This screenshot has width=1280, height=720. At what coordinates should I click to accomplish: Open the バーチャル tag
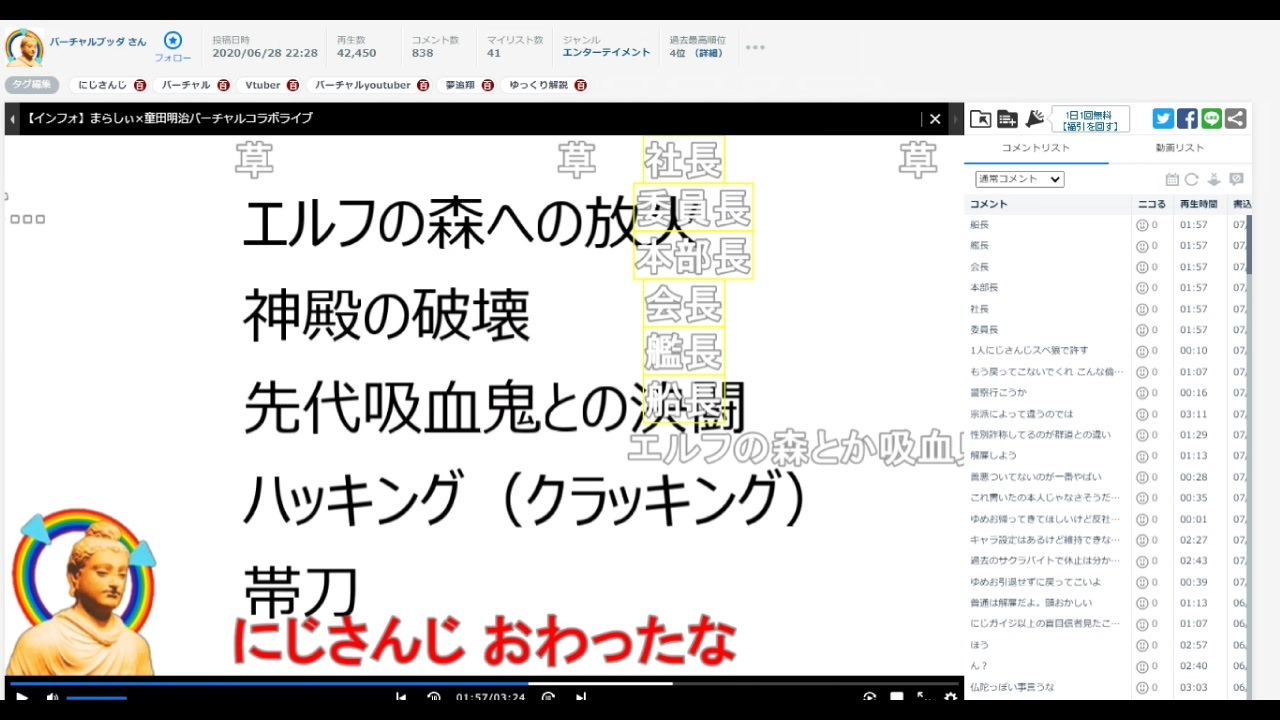pos(186,85)
